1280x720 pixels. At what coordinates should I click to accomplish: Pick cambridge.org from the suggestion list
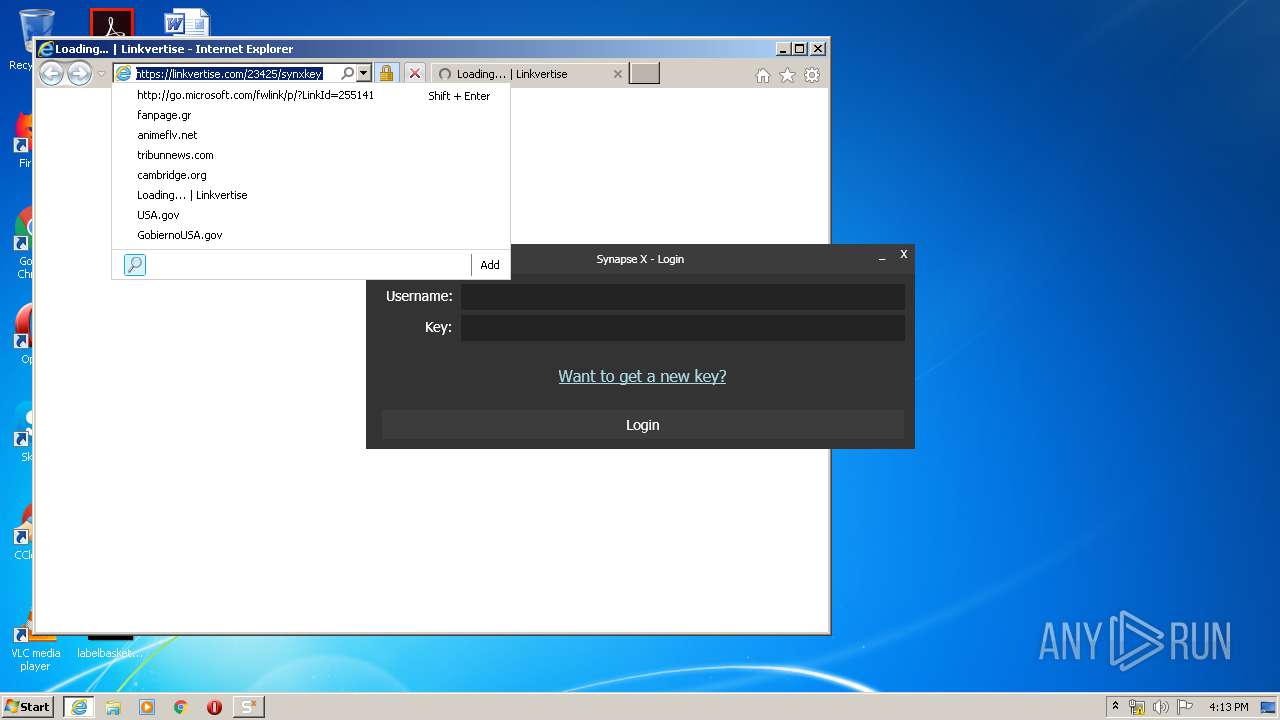[x=311, y=175]
